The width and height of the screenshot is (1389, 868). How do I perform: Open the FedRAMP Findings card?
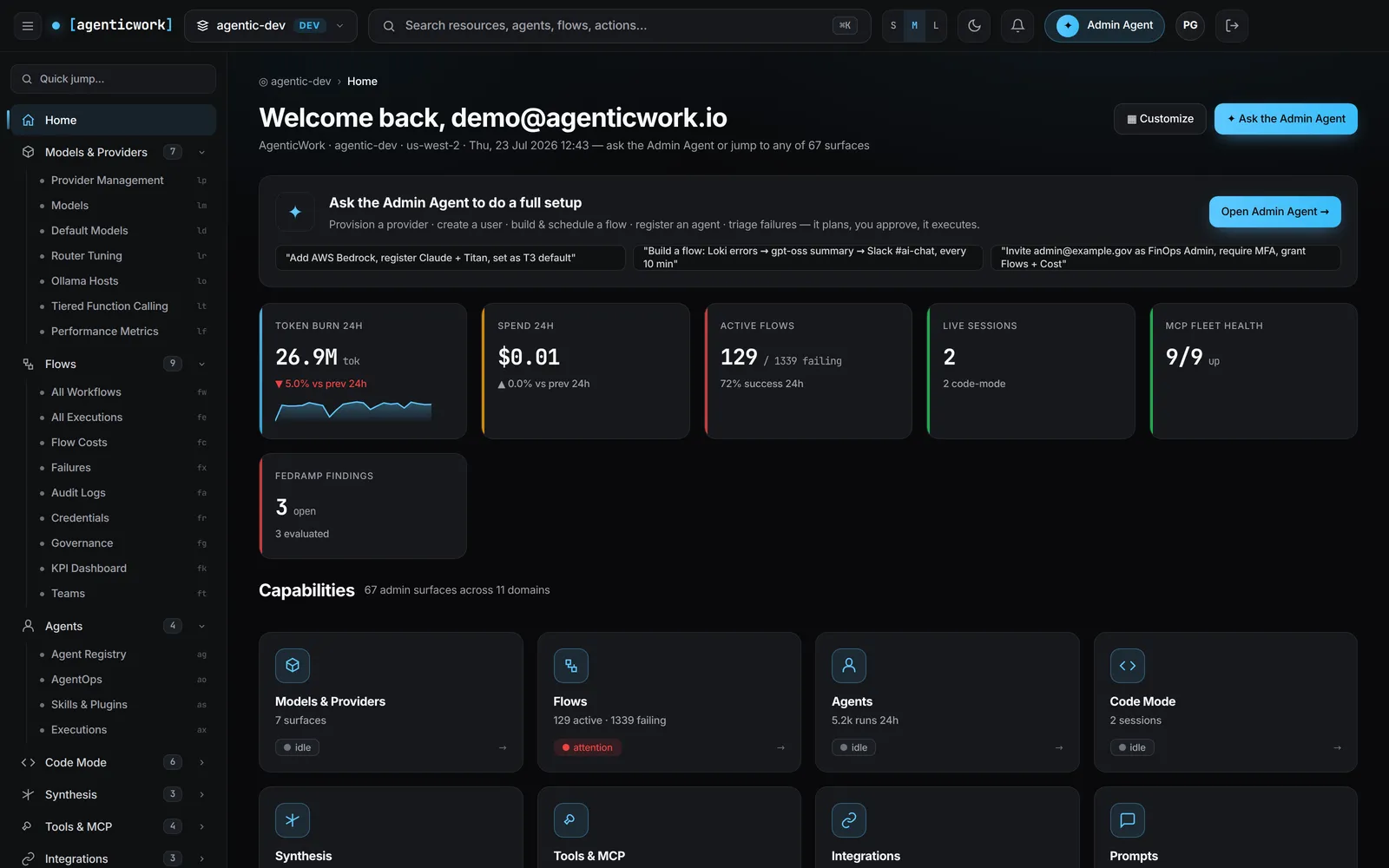pos(363,506)
